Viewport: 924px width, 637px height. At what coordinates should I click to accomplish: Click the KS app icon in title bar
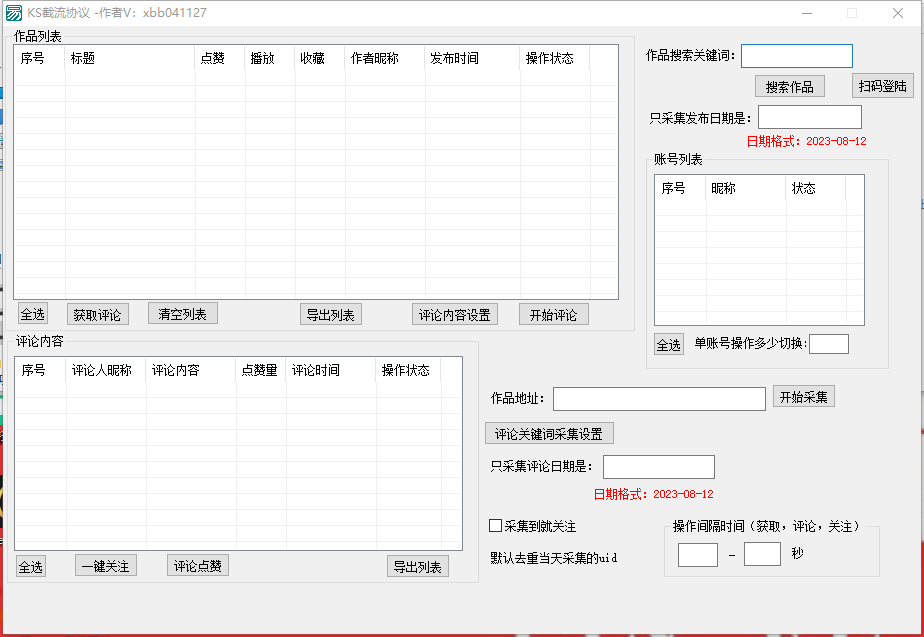coord(14,12)
